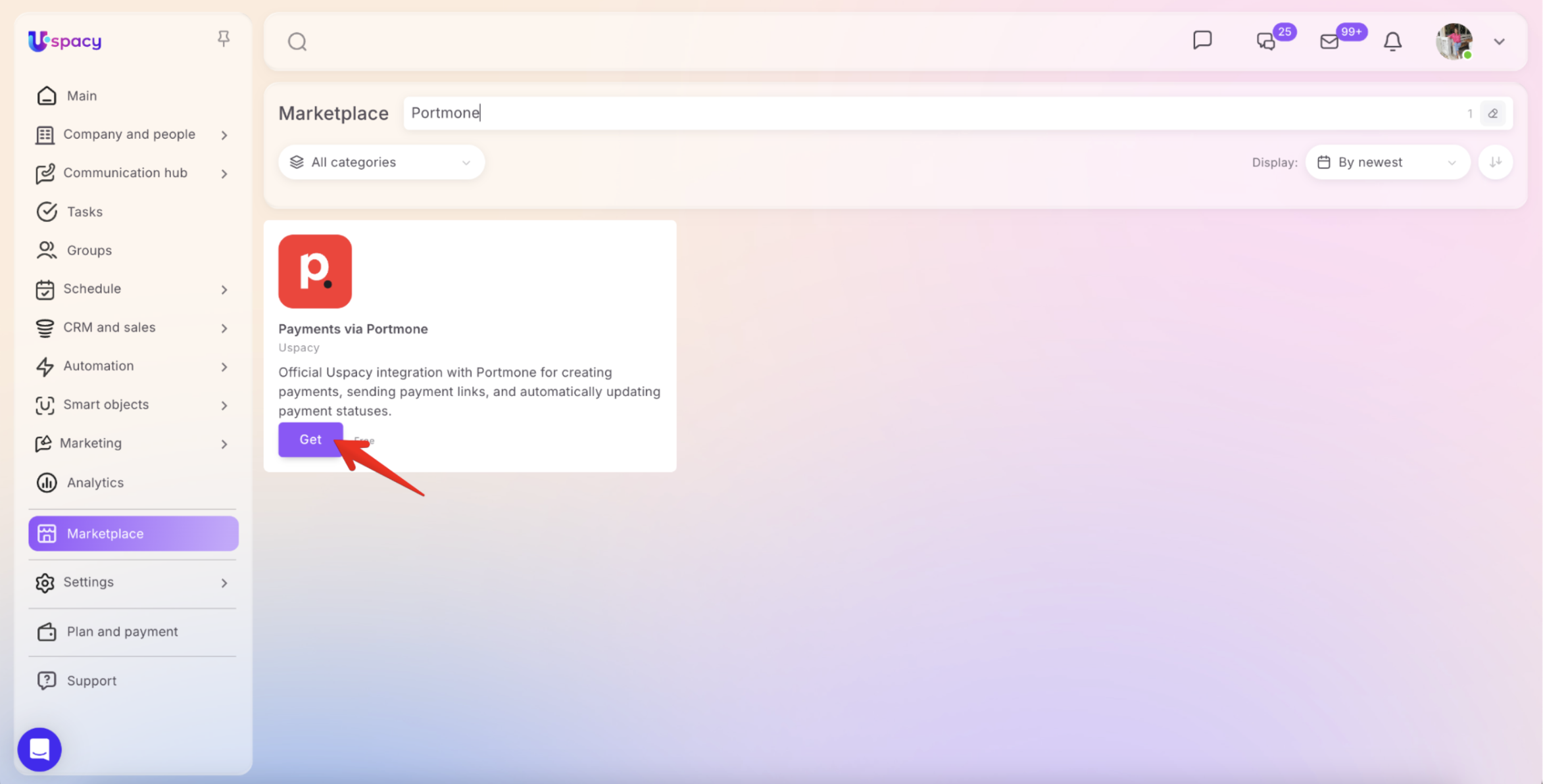The height and width of the screenshot is (784, 1543).
Task: Click the user profile avatar
Action: click(x=1454, y=41)
